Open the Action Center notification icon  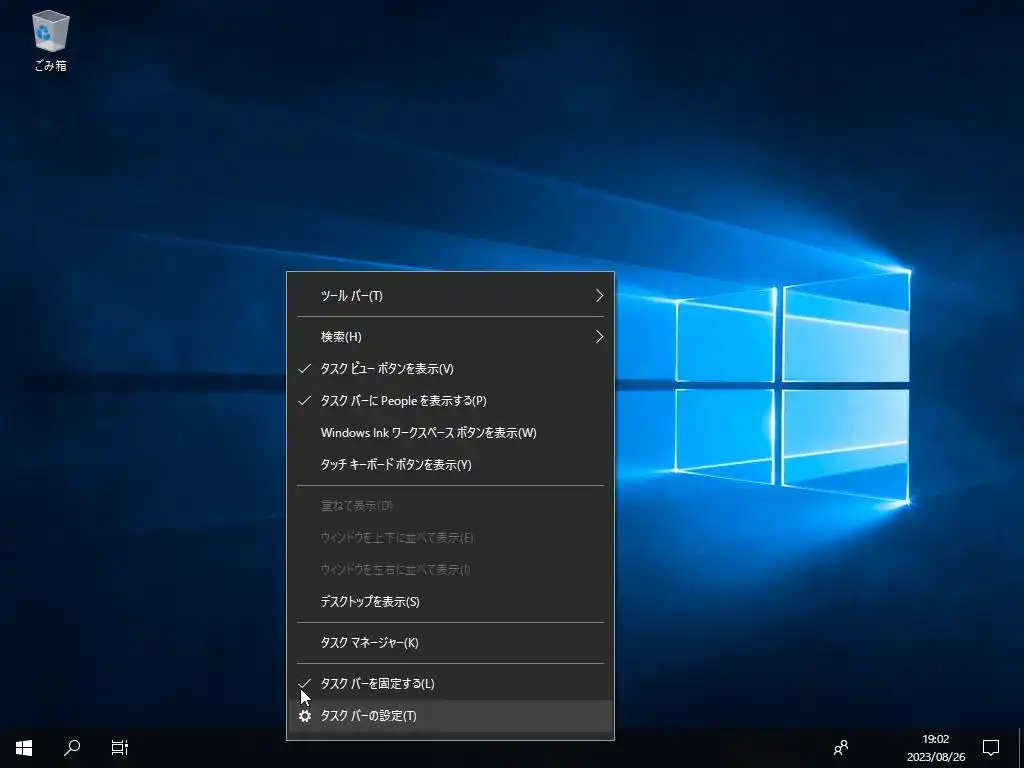point(991,747)
